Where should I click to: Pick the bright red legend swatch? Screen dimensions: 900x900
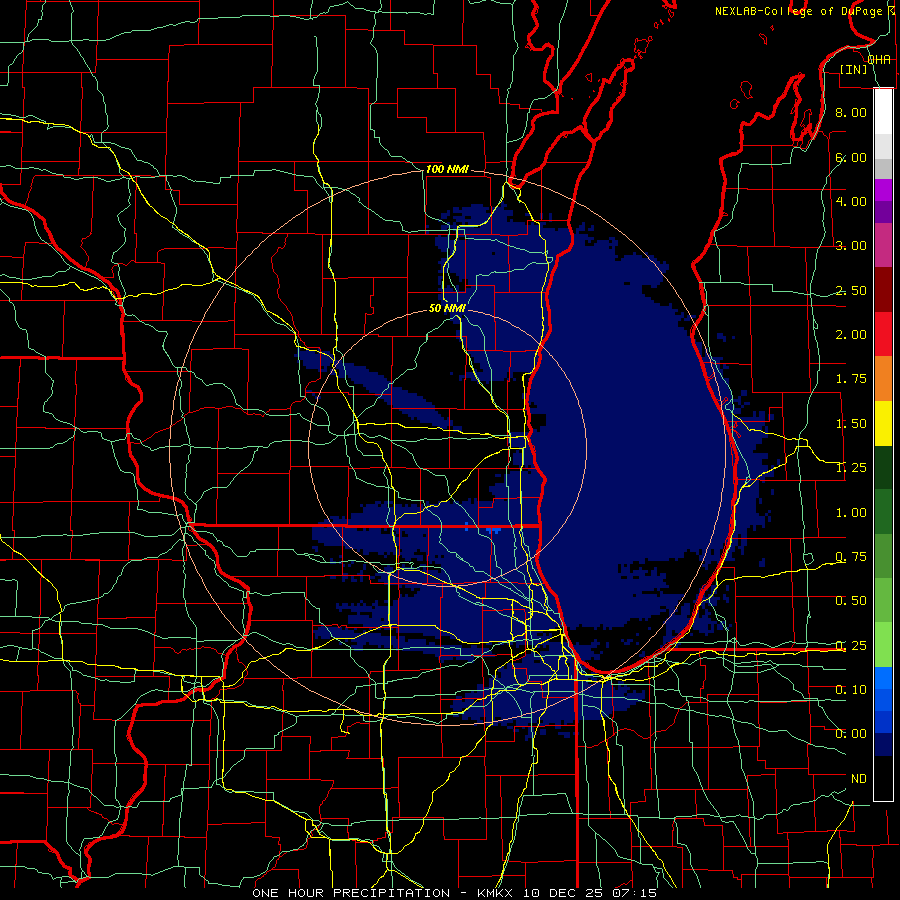(x=883, y=334)
